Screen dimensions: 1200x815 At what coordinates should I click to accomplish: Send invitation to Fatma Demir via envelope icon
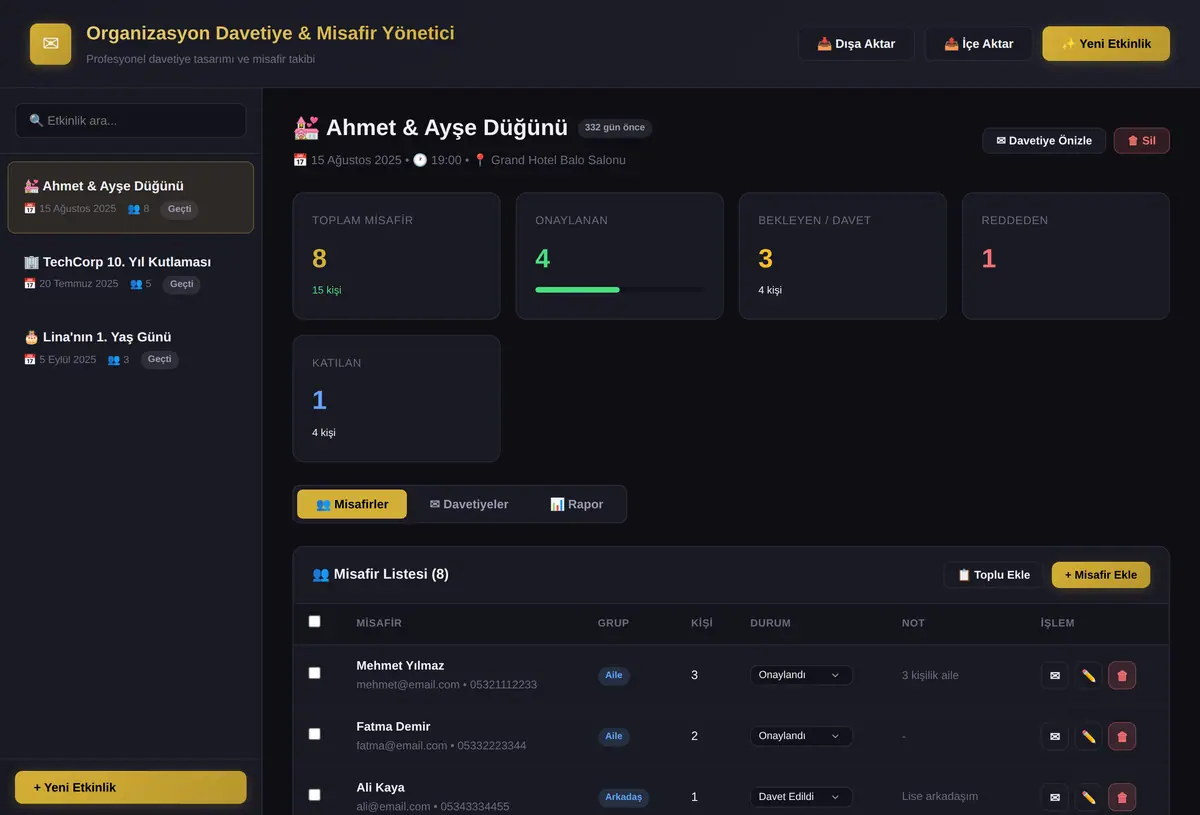[1055, 736]
